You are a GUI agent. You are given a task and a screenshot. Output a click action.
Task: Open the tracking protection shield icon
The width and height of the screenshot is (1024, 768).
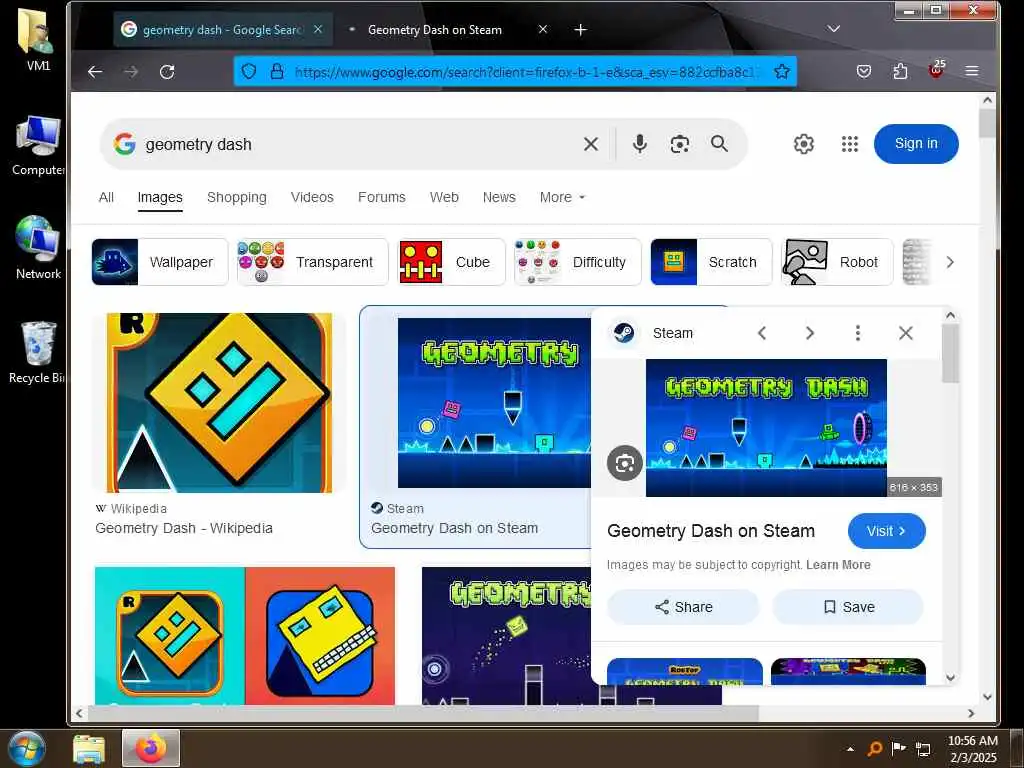point(249,71)
